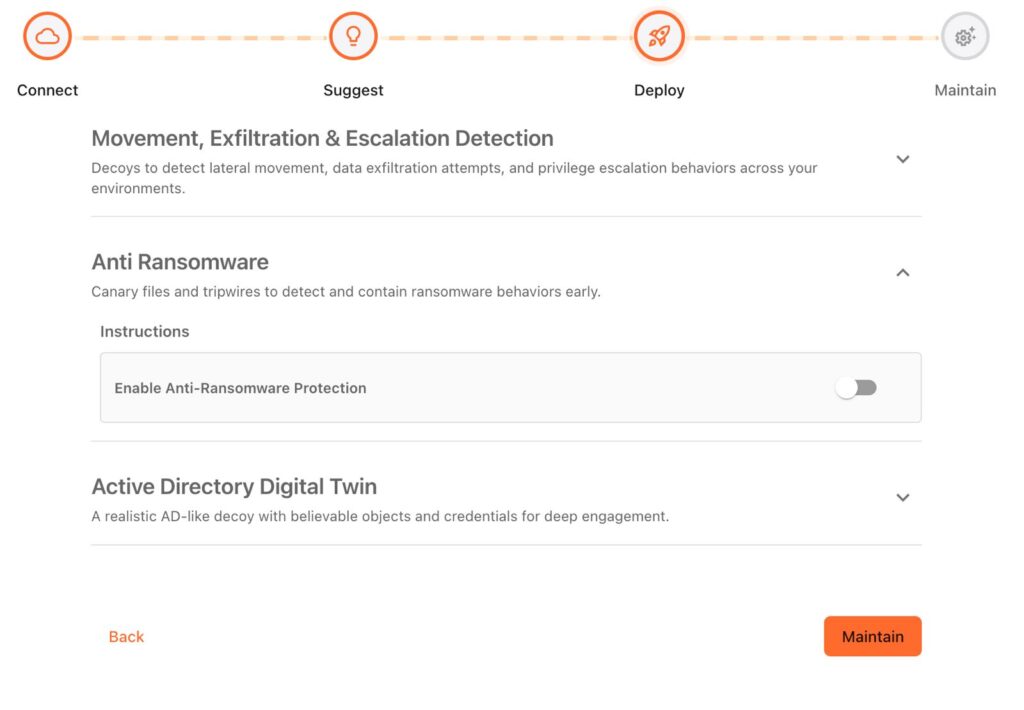The image size is (1024, 710).
Task: Expand Movement, Exfiltration & Escalation Detection chevron
Action: pos(902,159)
